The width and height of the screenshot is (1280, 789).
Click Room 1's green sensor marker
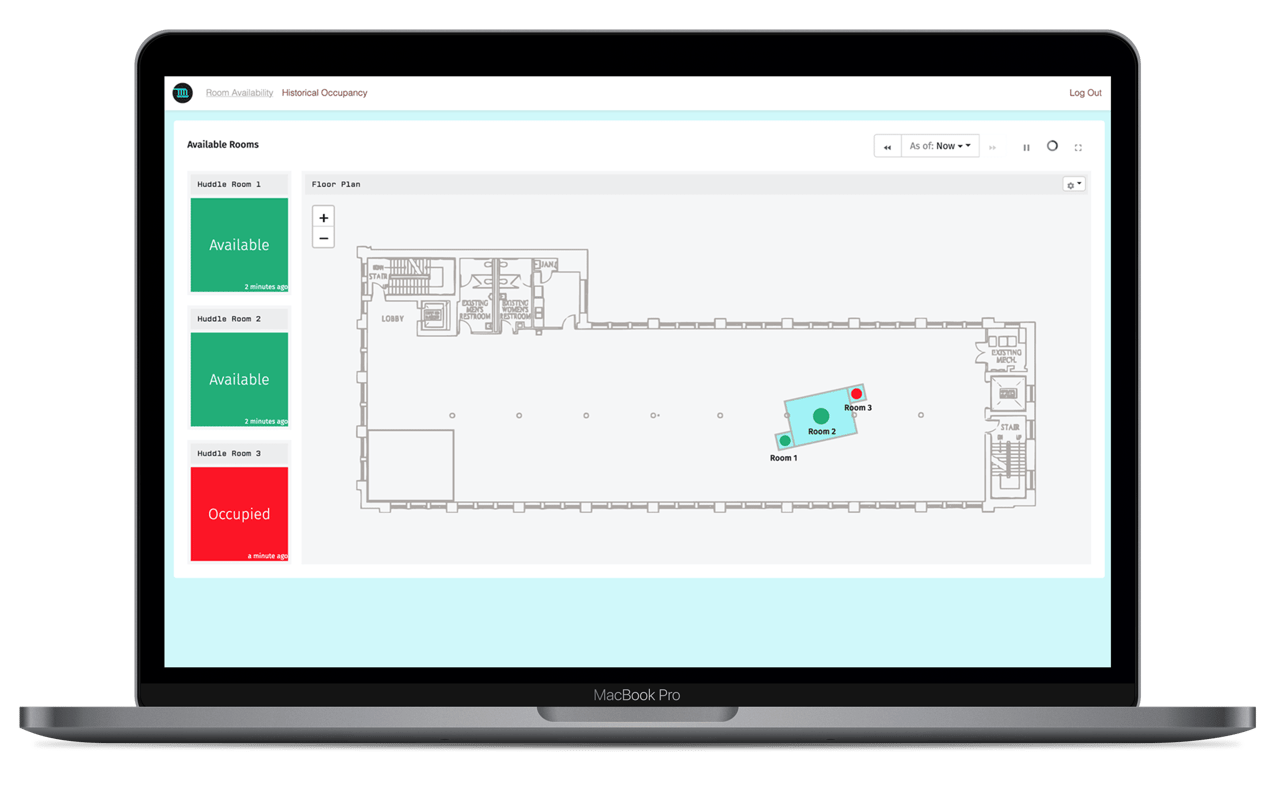point(785,440)
